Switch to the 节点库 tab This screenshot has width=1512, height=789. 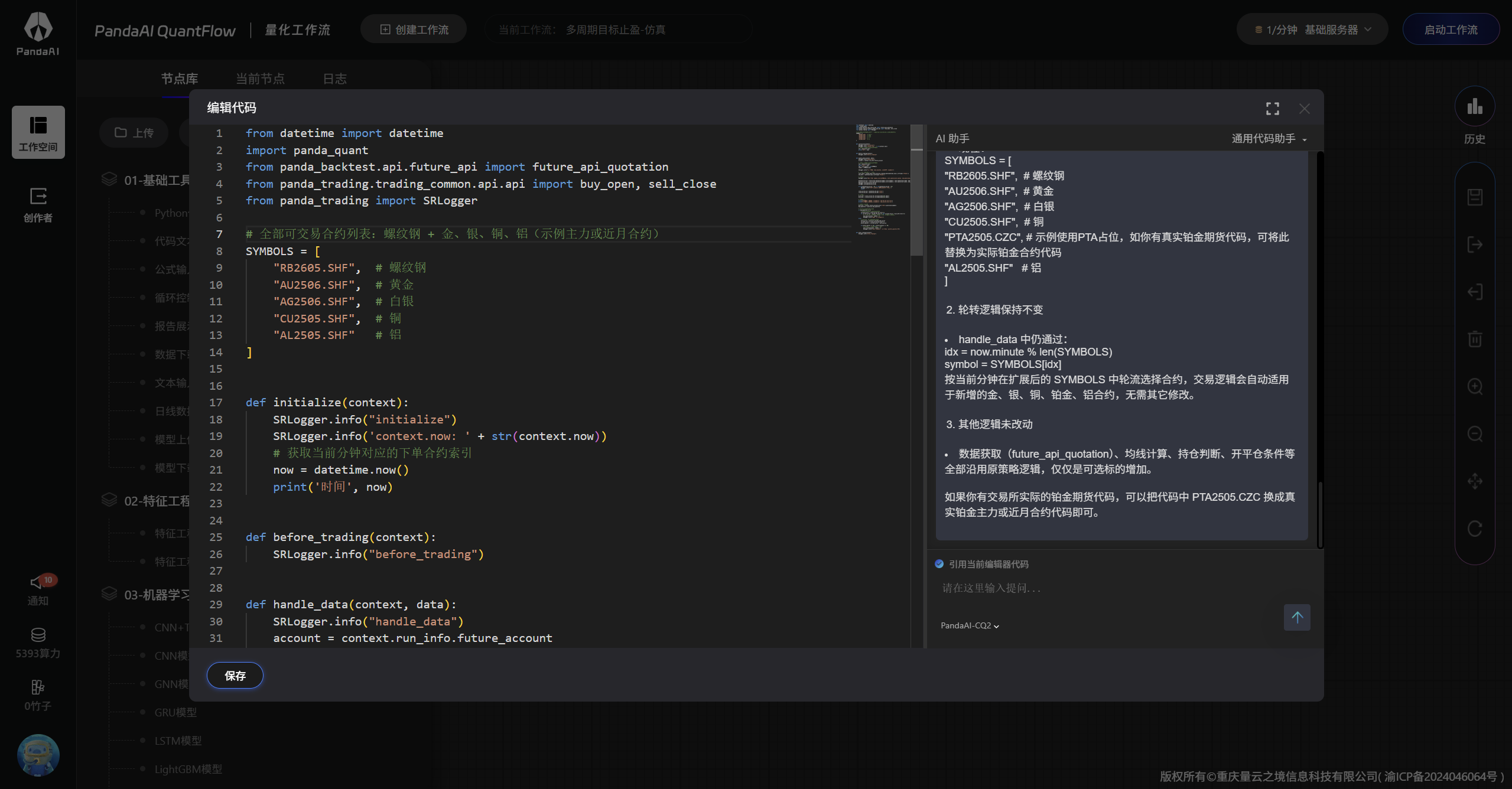tap(180, 79)
